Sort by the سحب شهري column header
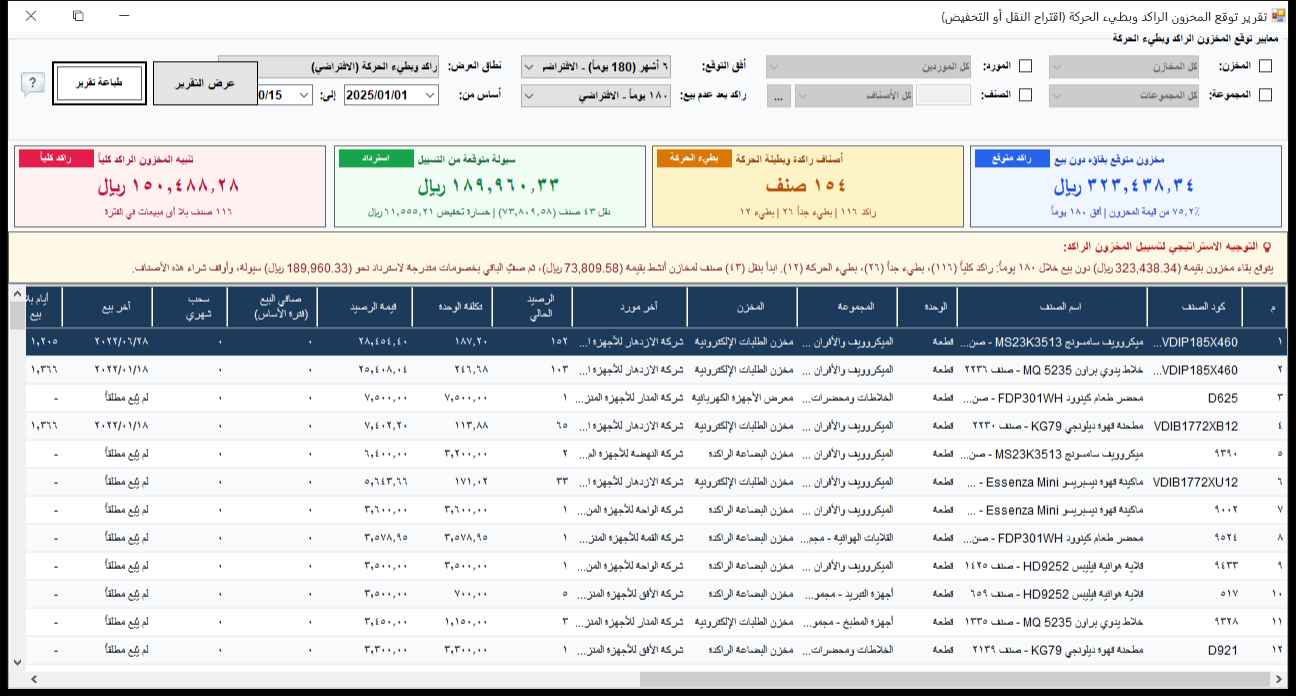 point(190,306)
